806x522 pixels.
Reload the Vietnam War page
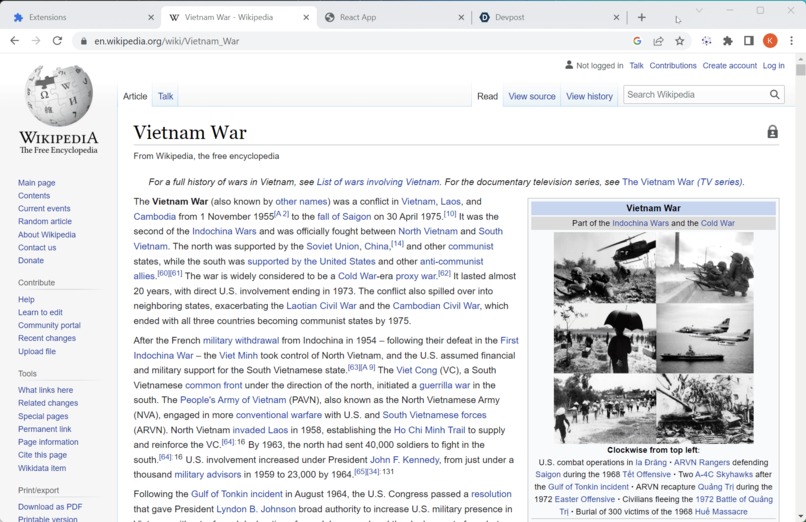click(x=57, y=41)
